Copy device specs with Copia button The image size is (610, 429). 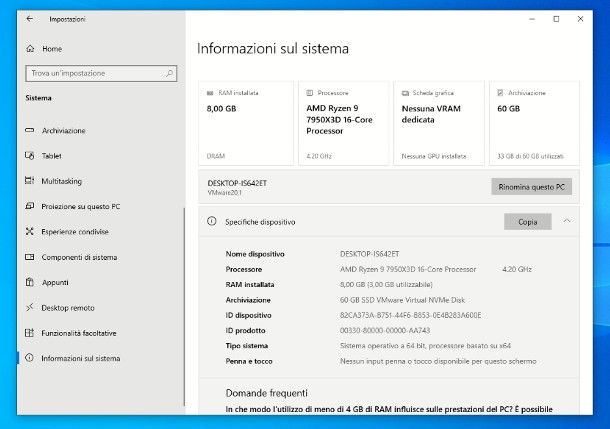pyautogui.click(x=528, y=222)
